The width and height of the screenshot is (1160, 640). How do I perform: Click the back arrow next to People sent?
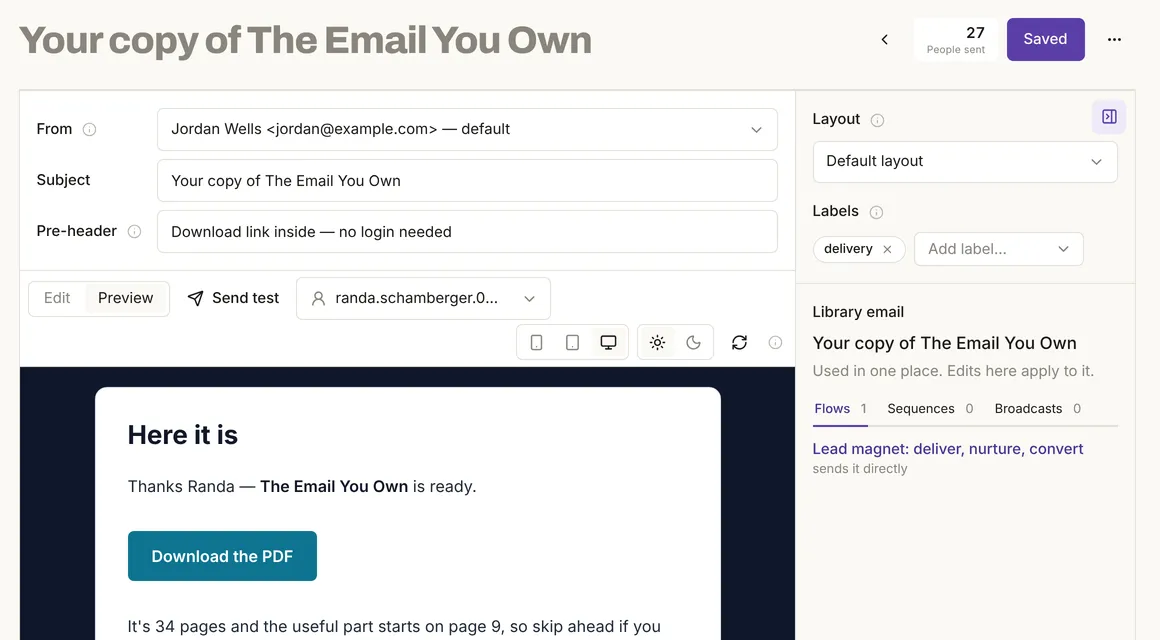coord(884,39)
